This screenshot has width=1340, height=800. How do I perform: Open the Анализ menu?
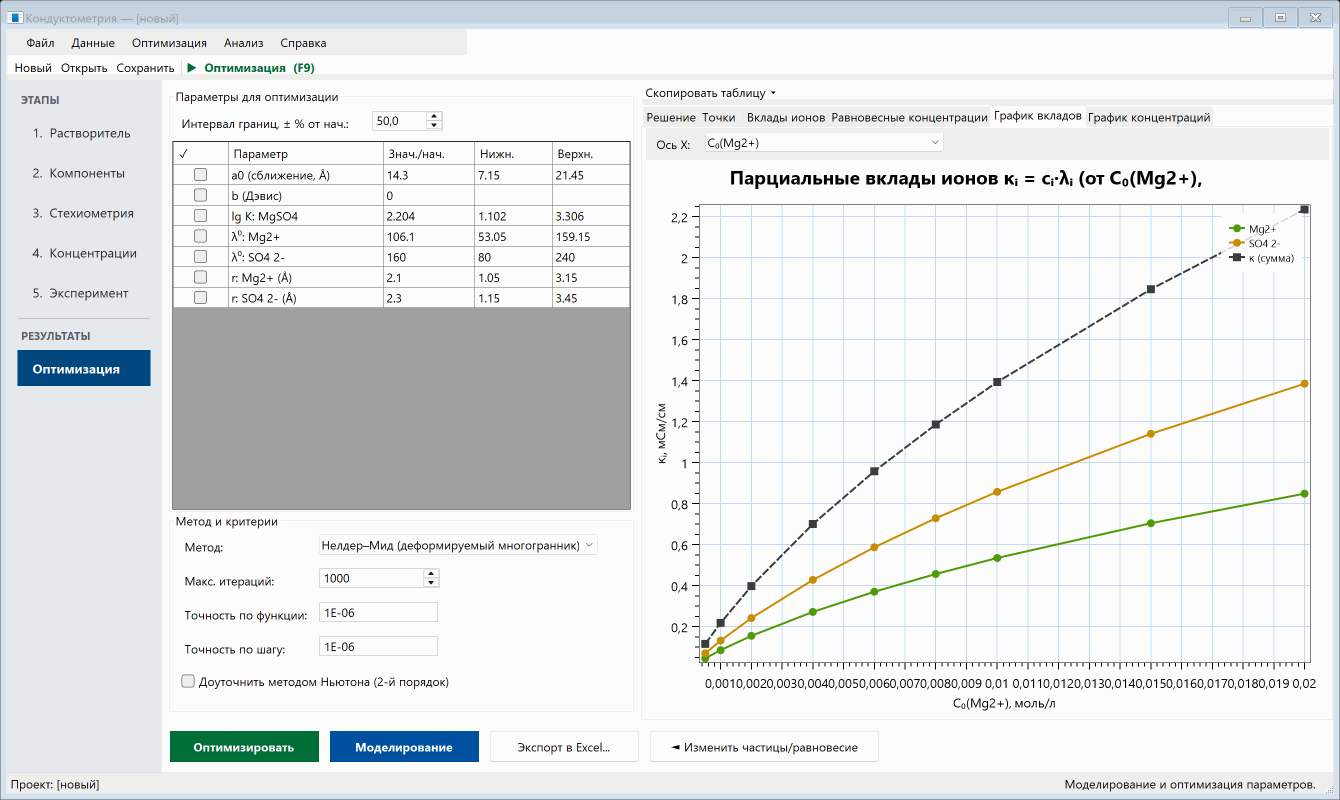(244, 43)
